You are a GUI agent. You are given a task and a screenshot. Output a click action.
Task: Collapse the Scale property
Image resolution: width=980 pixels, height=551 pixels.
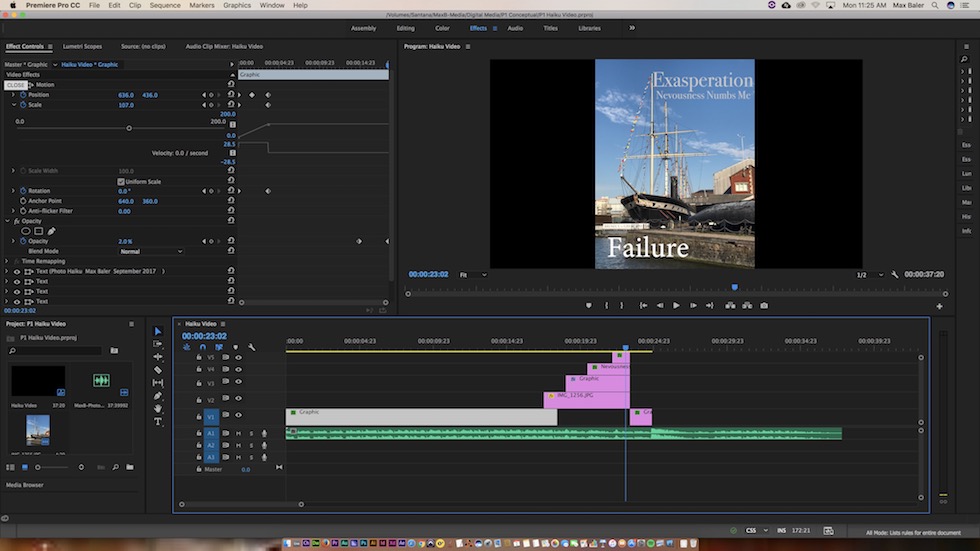13,105
